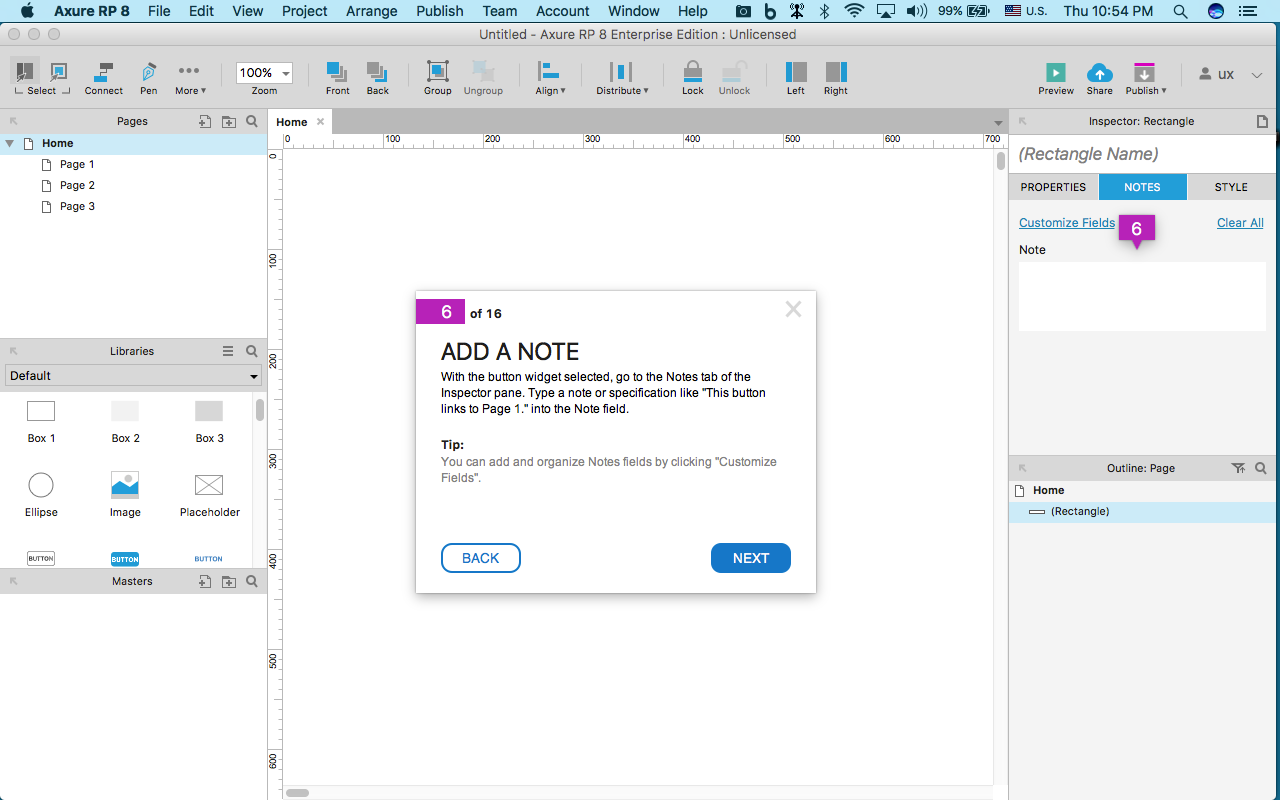This screenshot has width=1280, height=800.
Task: Search the Masters pane
Action: click(x=252, y=581)
